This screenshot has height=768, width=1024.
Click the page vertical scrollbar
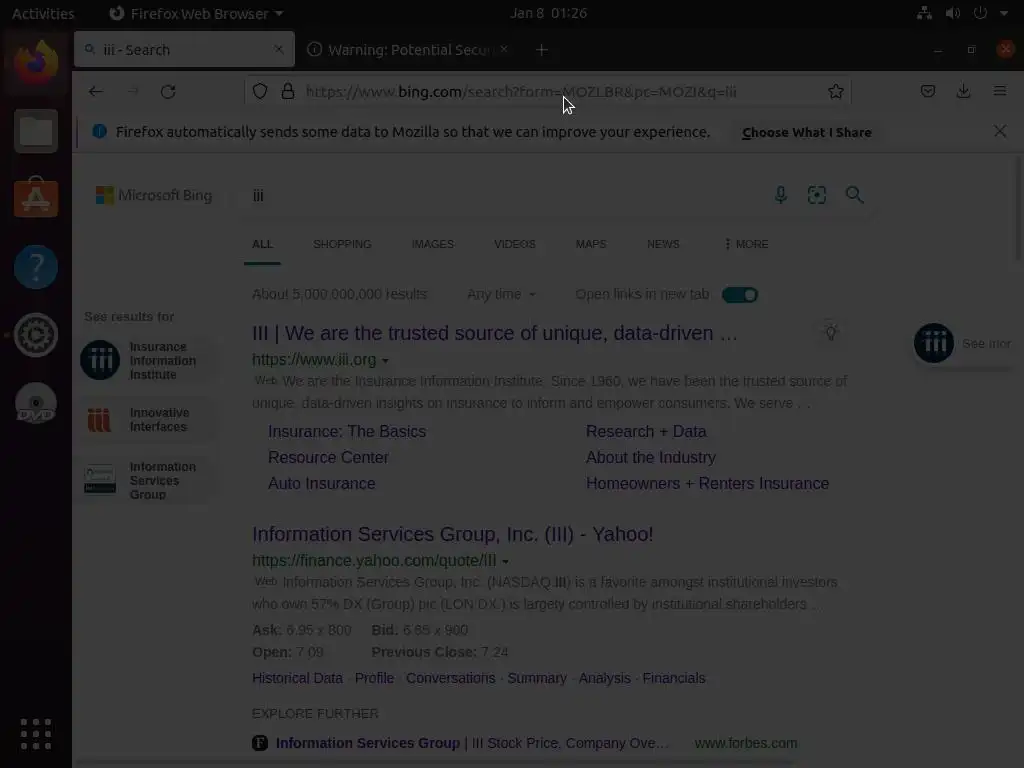tap(1018, 209)
